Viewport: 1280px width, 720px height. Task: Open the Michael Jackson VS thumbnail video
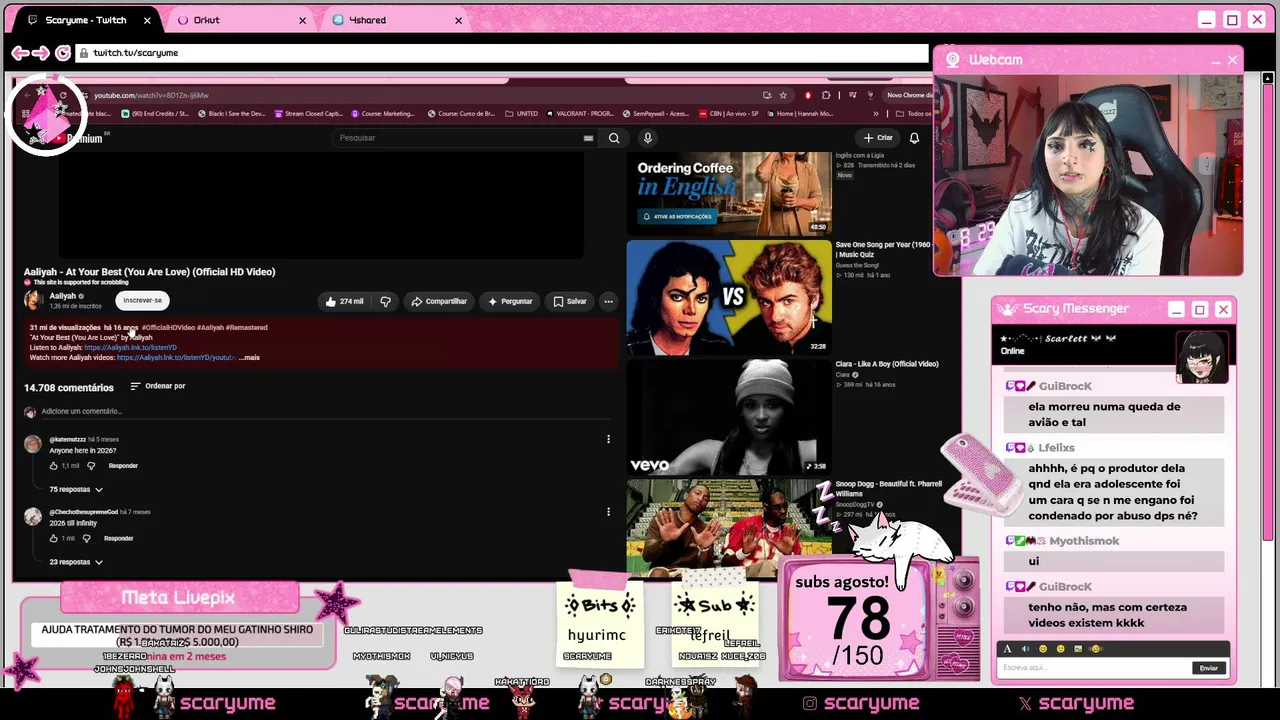coord(729,298)
